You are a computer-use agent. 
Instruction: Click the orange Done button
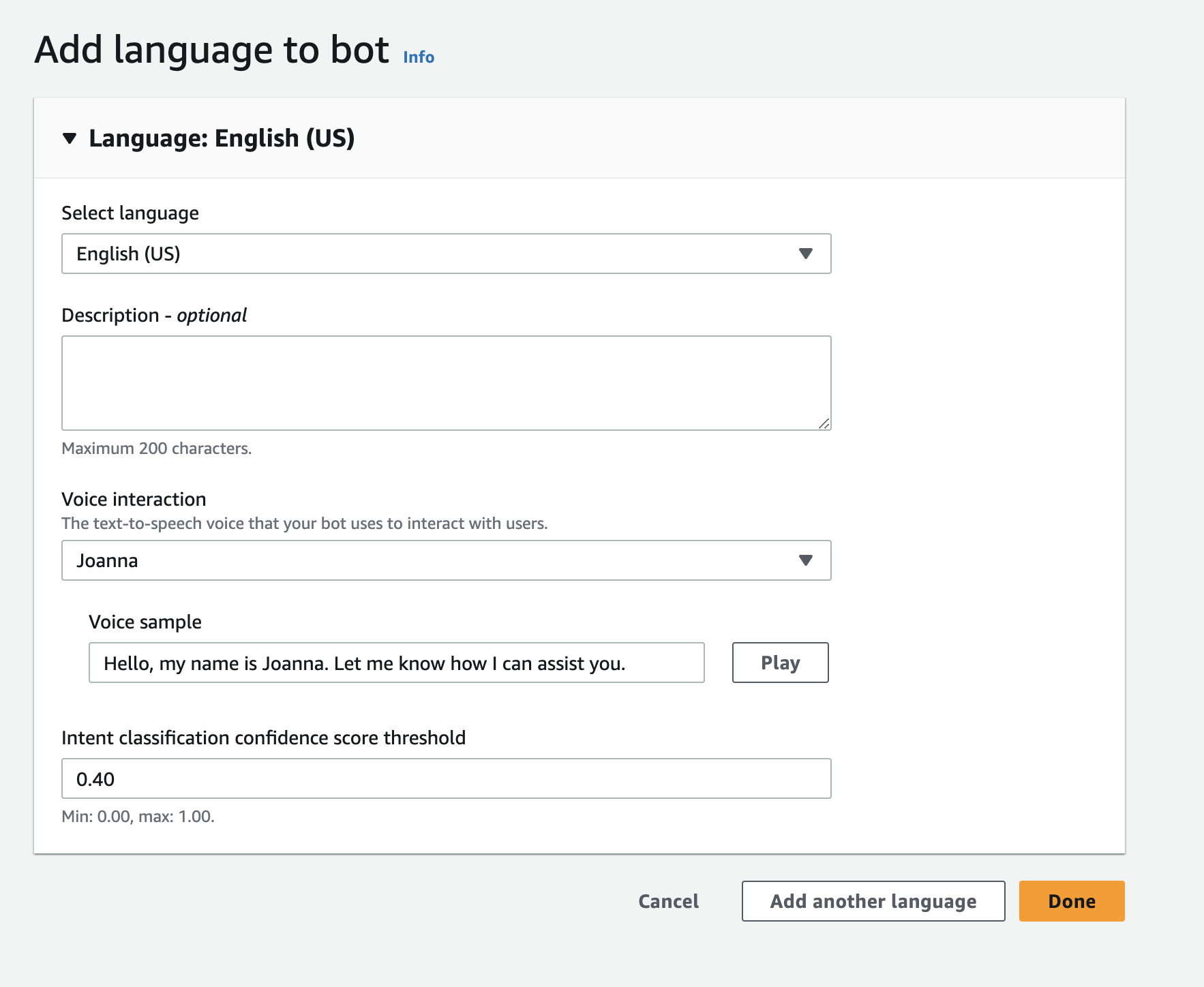[1071, 901]
